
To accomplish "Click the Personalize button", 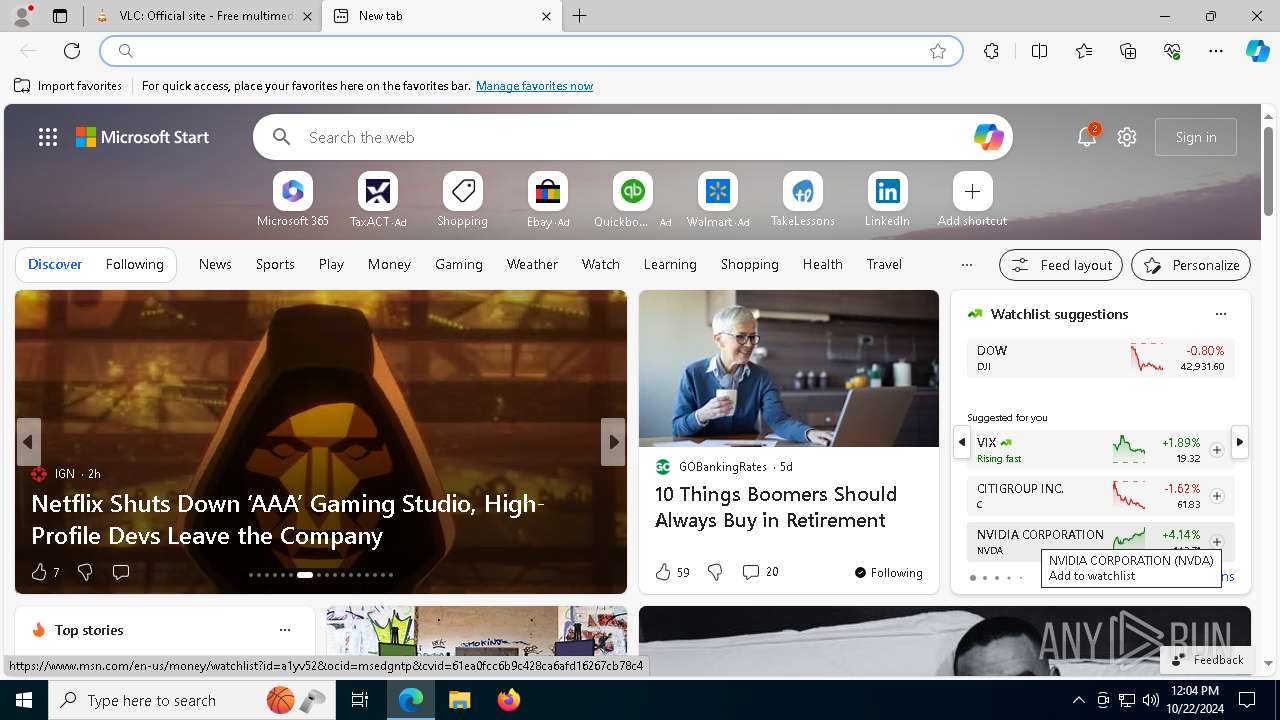I will tap(1191, 265).
